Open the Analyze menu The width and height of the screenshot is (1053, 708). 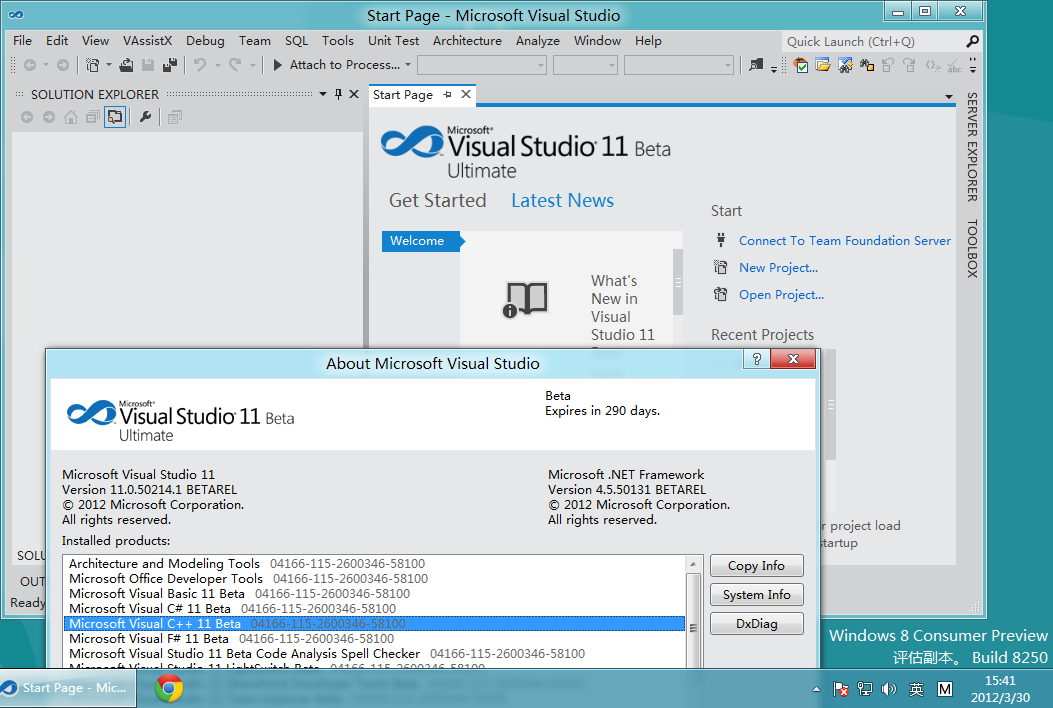[537, 40]
